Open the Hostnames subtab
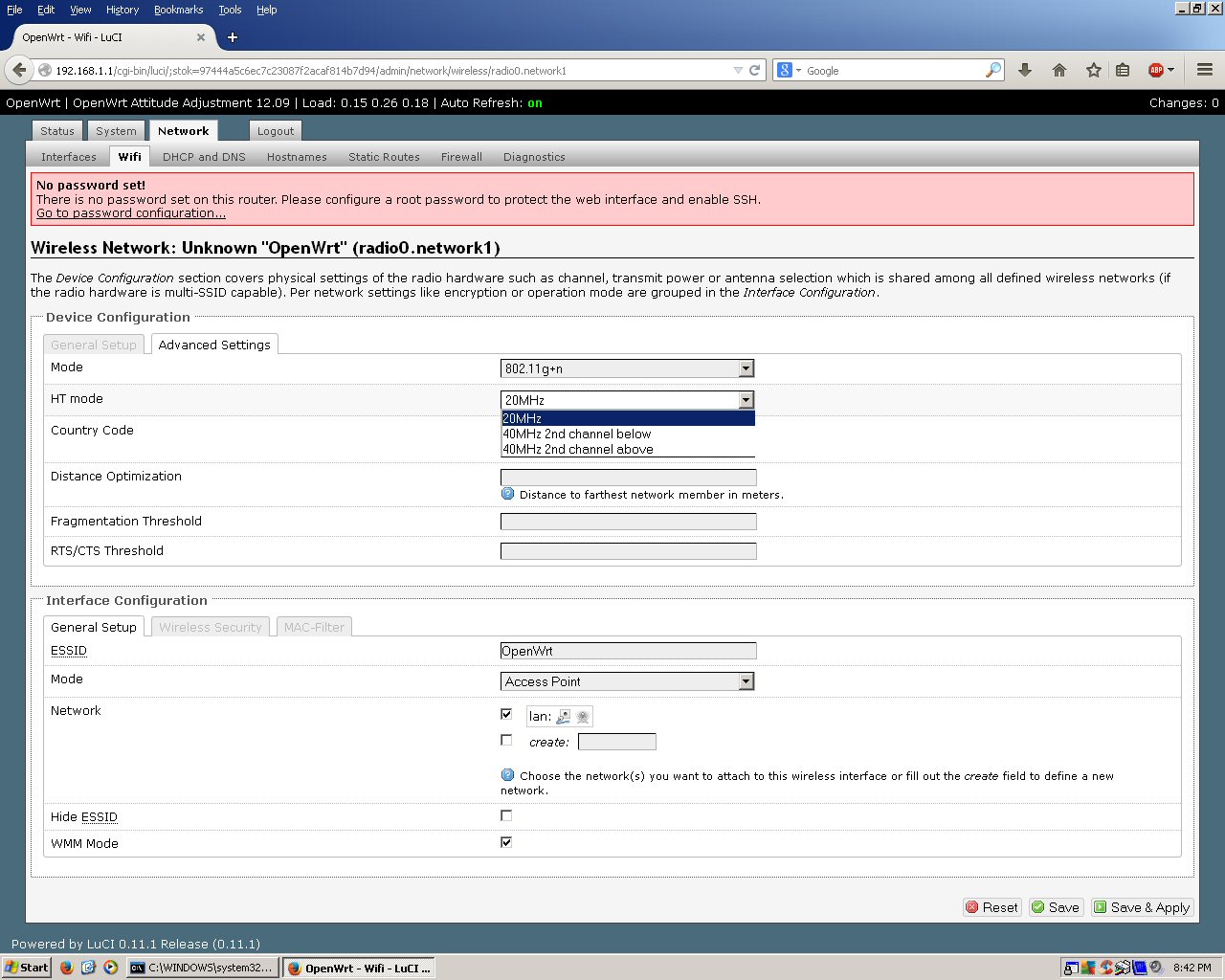 point(297,157)
